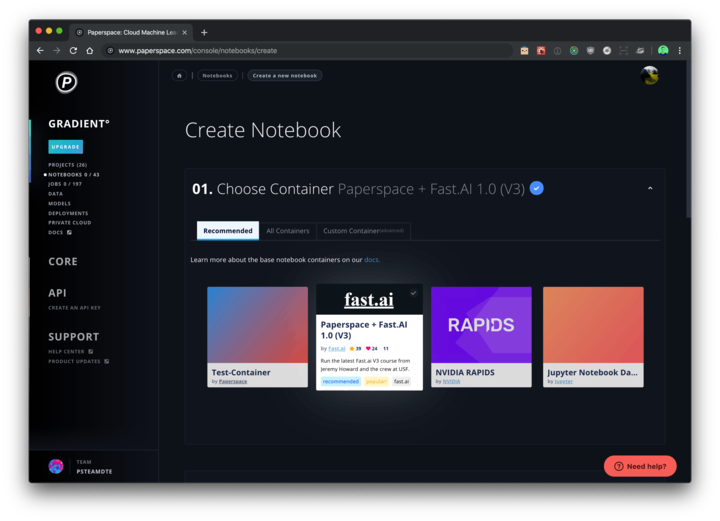This screenshot has width=720, height=521.
Task: Select the Support section heading
Action: pos(73,337)
